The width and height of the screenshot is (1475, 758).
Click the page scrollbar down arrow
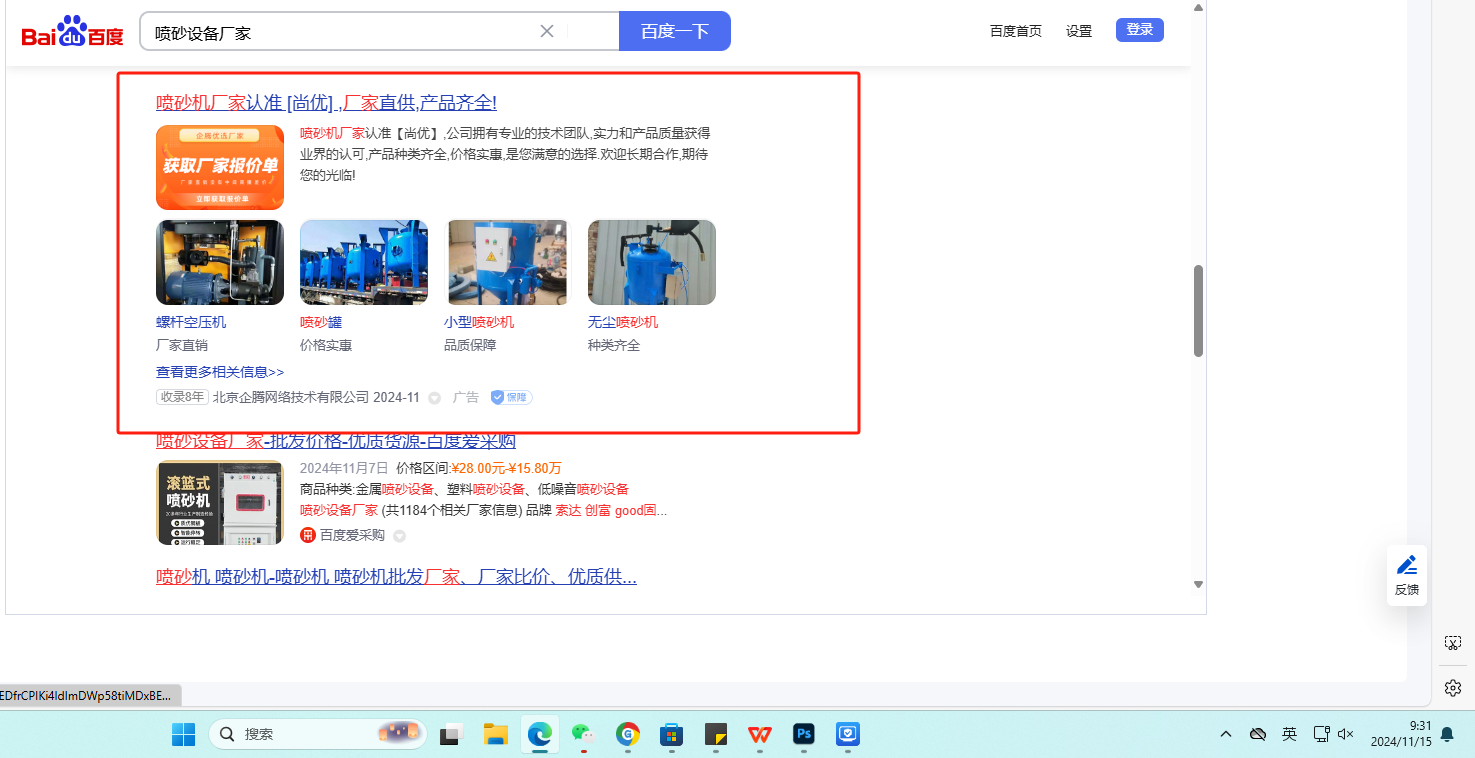(1198, 584)
